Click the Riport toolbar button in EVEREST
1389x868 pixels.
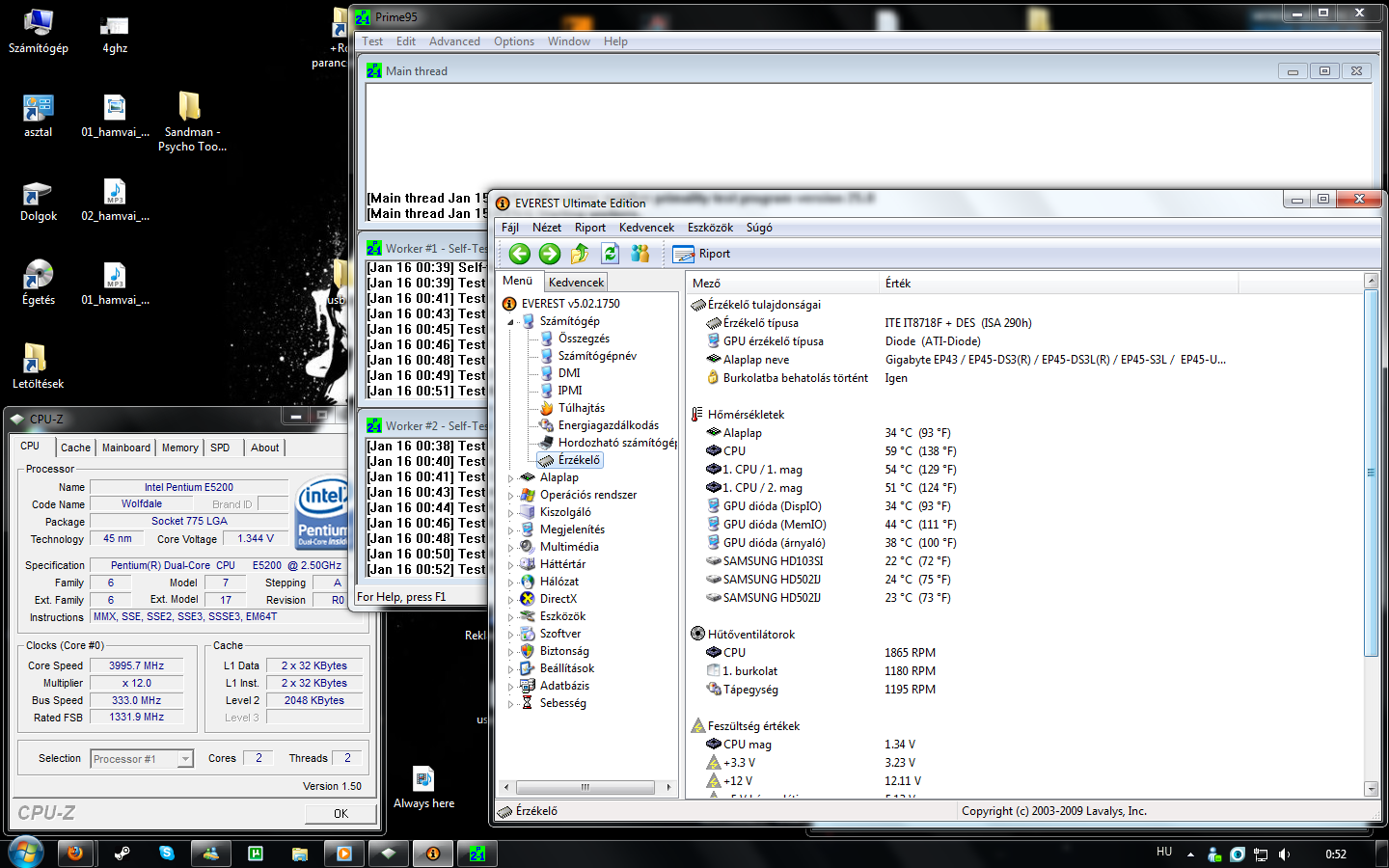tap(702, 254)
